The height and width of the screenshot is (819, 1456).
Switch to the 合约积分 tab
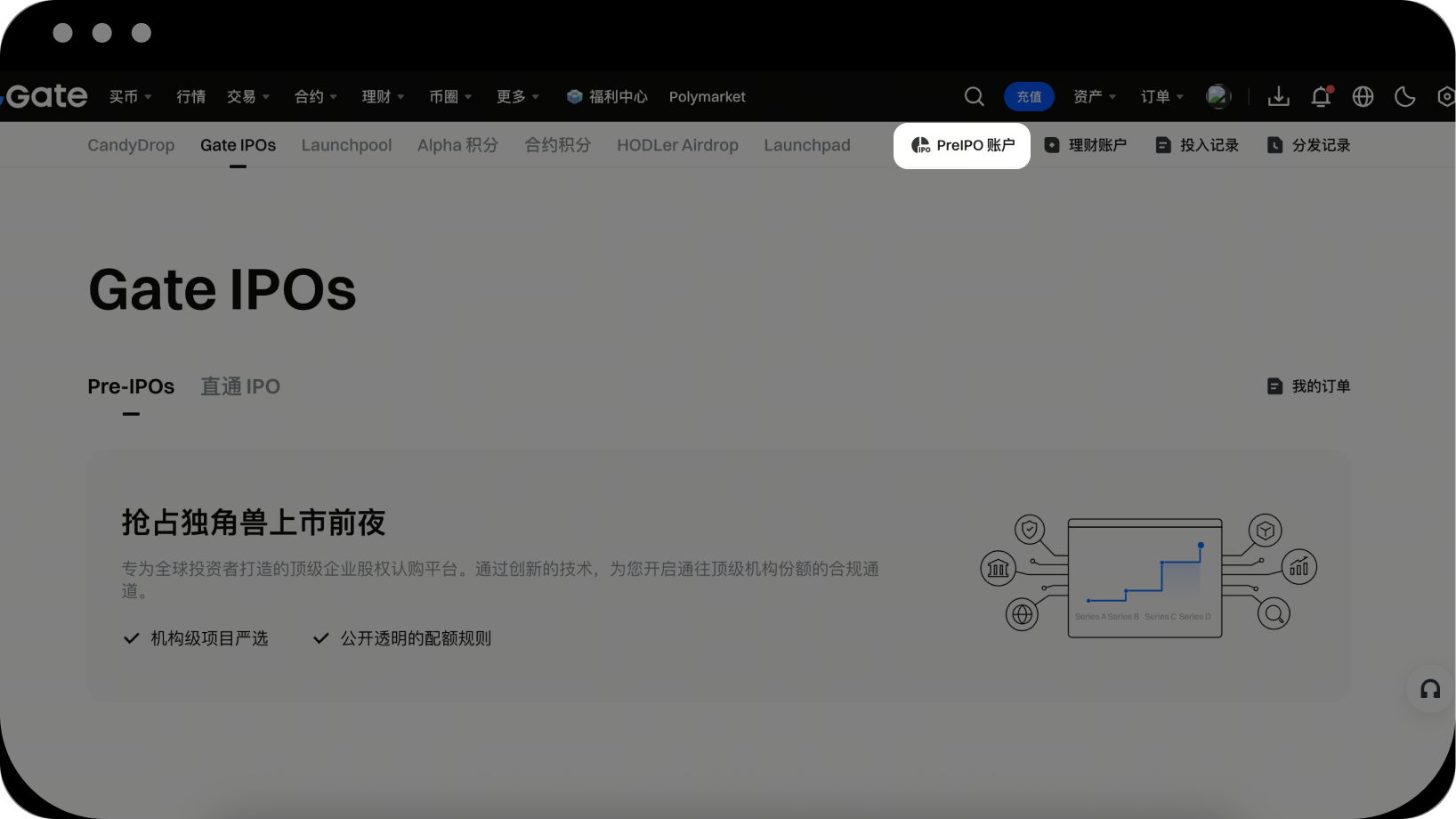558,145
